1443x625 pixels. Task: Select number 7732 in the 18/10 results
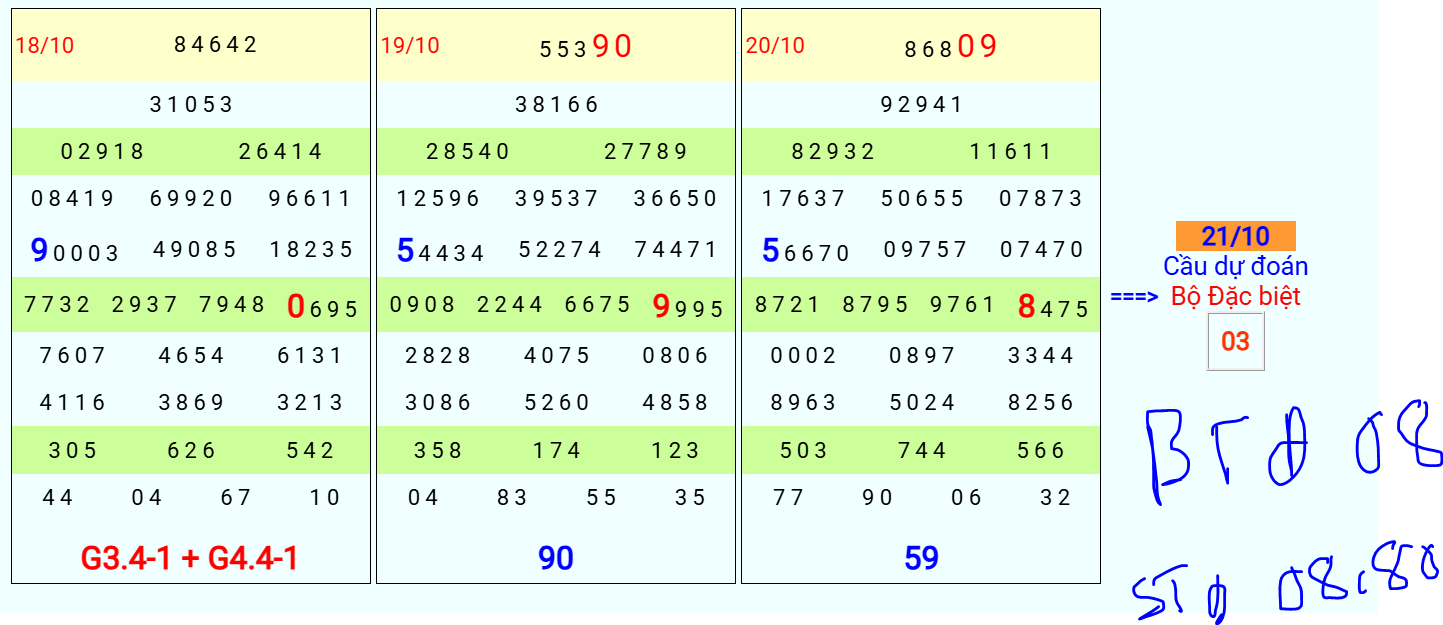[x=58, y=305]
